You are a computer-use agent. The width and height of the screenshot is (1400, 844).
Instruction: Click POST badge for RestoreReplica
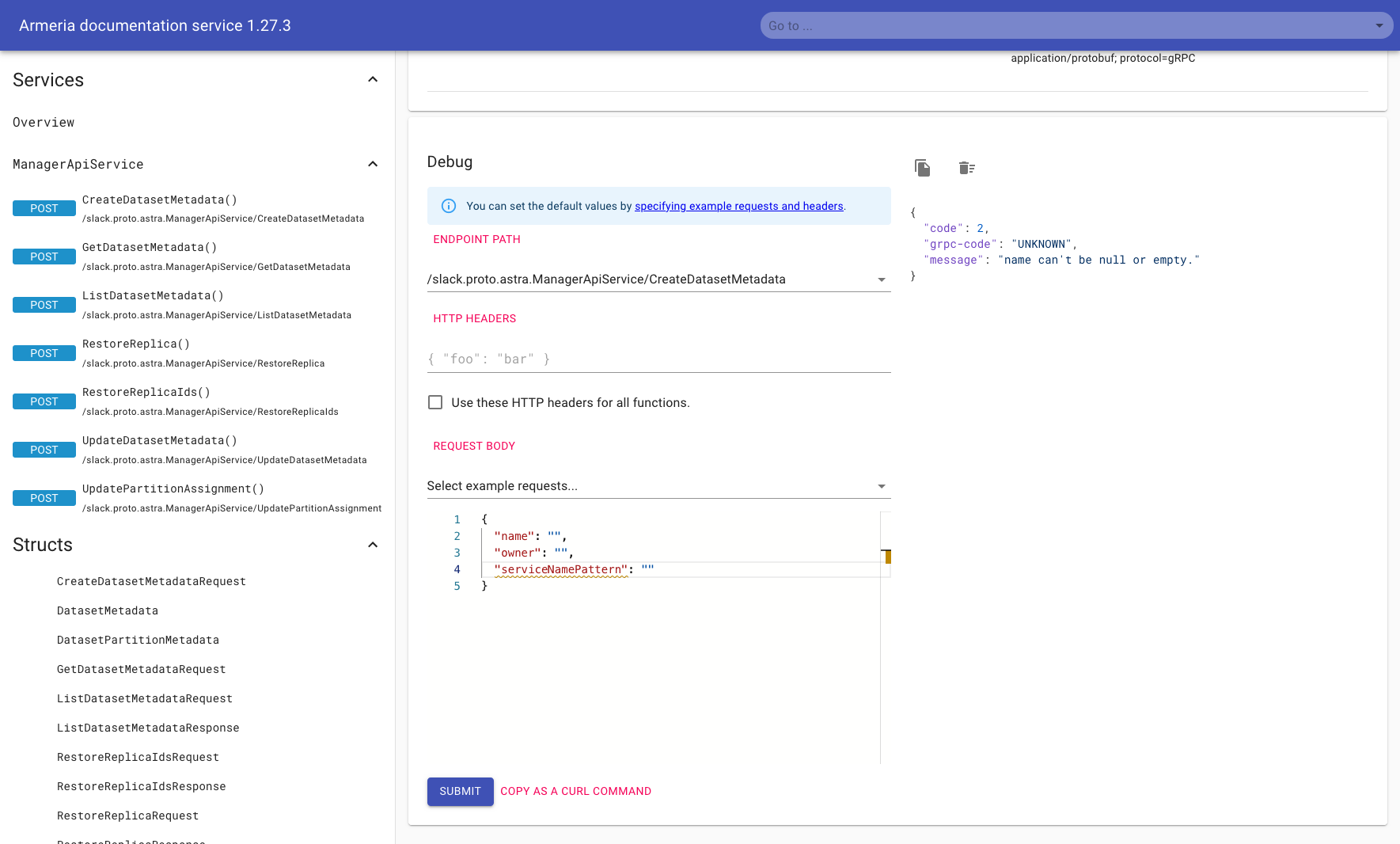coord(44,353)
